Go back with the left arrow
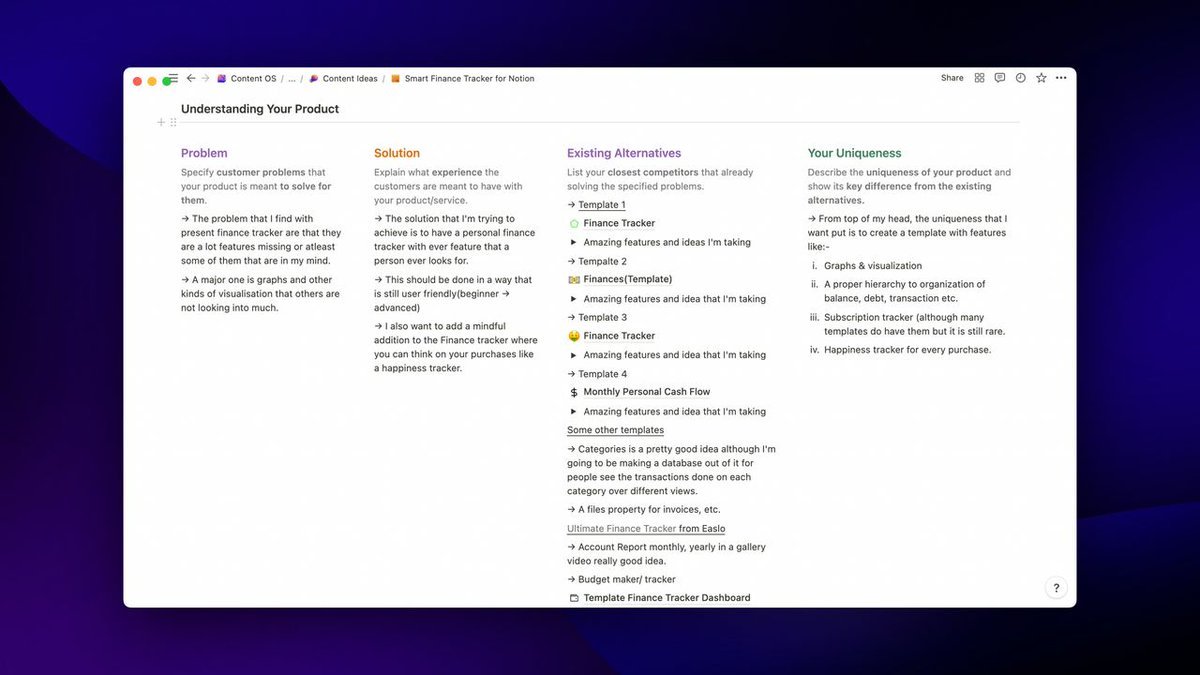Screen dimensions: 1200x675 (191, 78)
